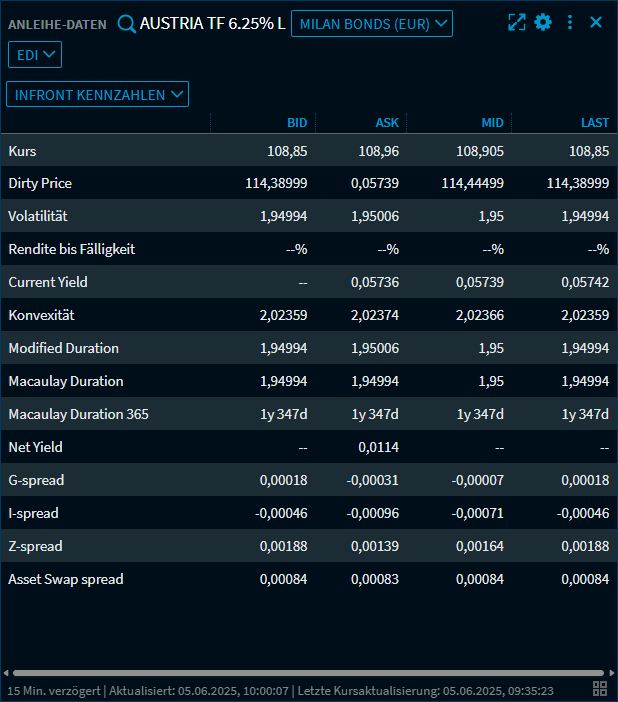Select the Z-spread row label
This screenshot has height=702, width=618.
[x=35, y=546]
